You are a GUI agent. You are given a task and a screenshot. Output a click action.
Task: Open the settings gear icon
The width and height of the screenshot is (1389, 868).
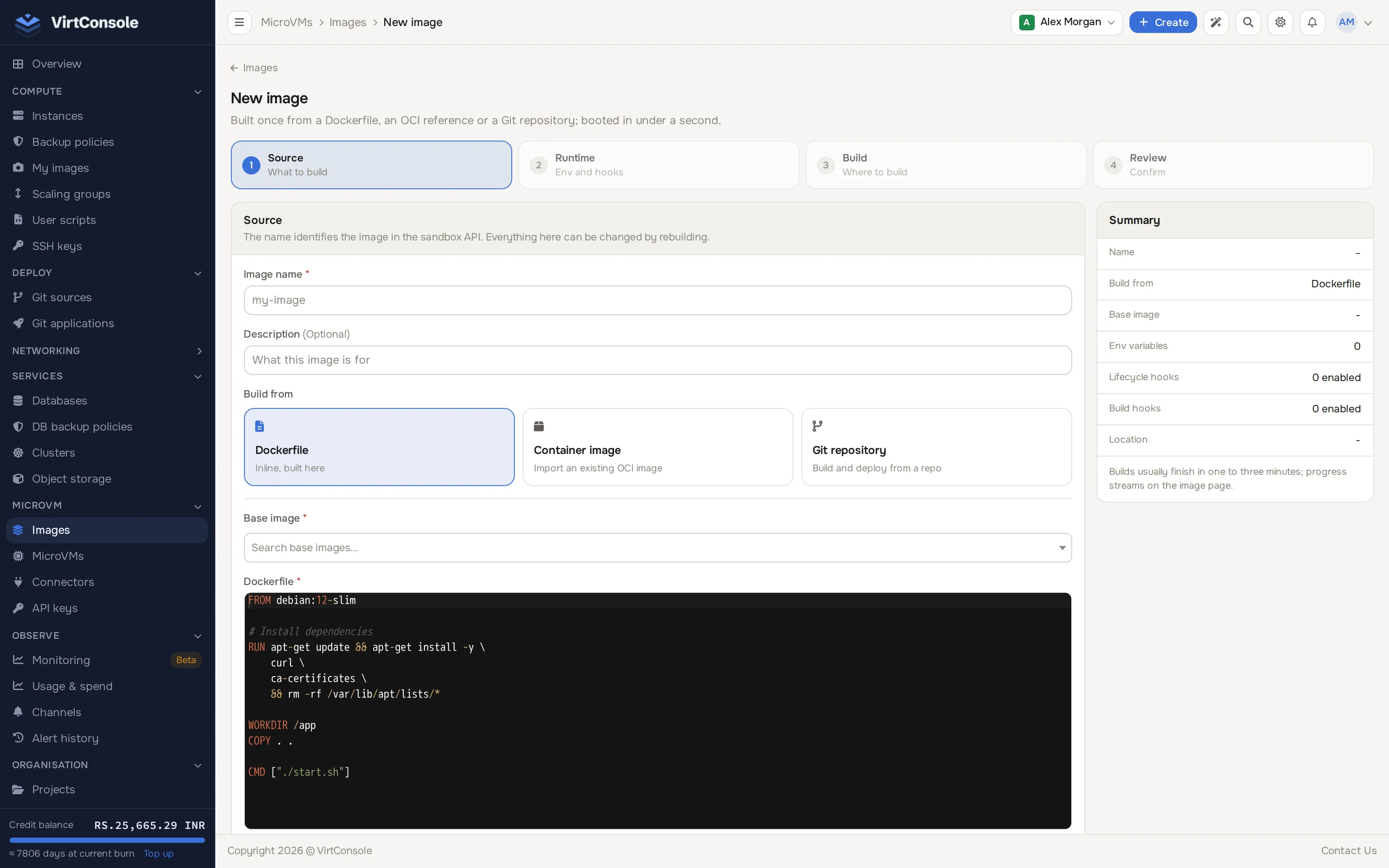[1280, 23]
